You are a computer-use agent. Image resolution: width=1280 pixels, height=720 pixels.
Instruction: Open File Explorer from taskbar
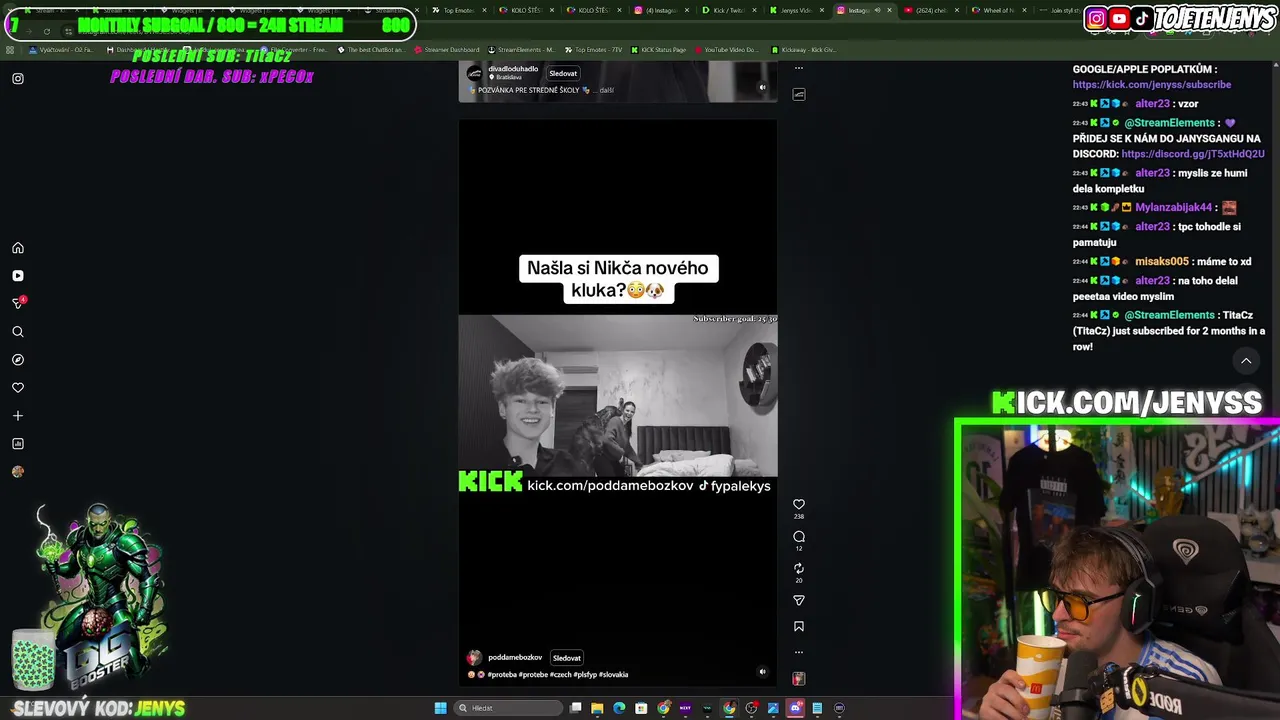click(x=597, y=708)
